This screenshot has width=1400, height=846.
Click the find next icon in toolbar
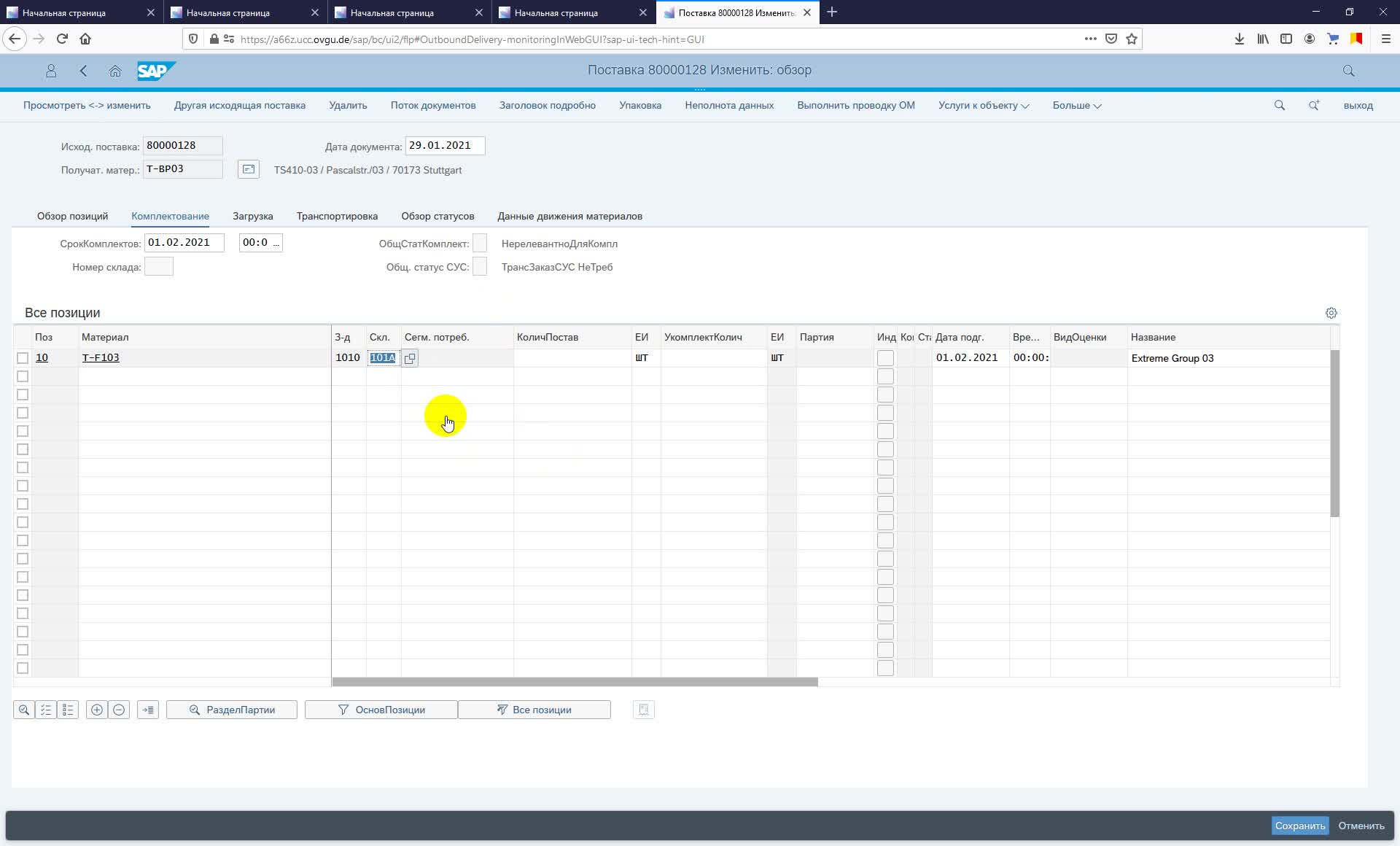click(1314, 106)
